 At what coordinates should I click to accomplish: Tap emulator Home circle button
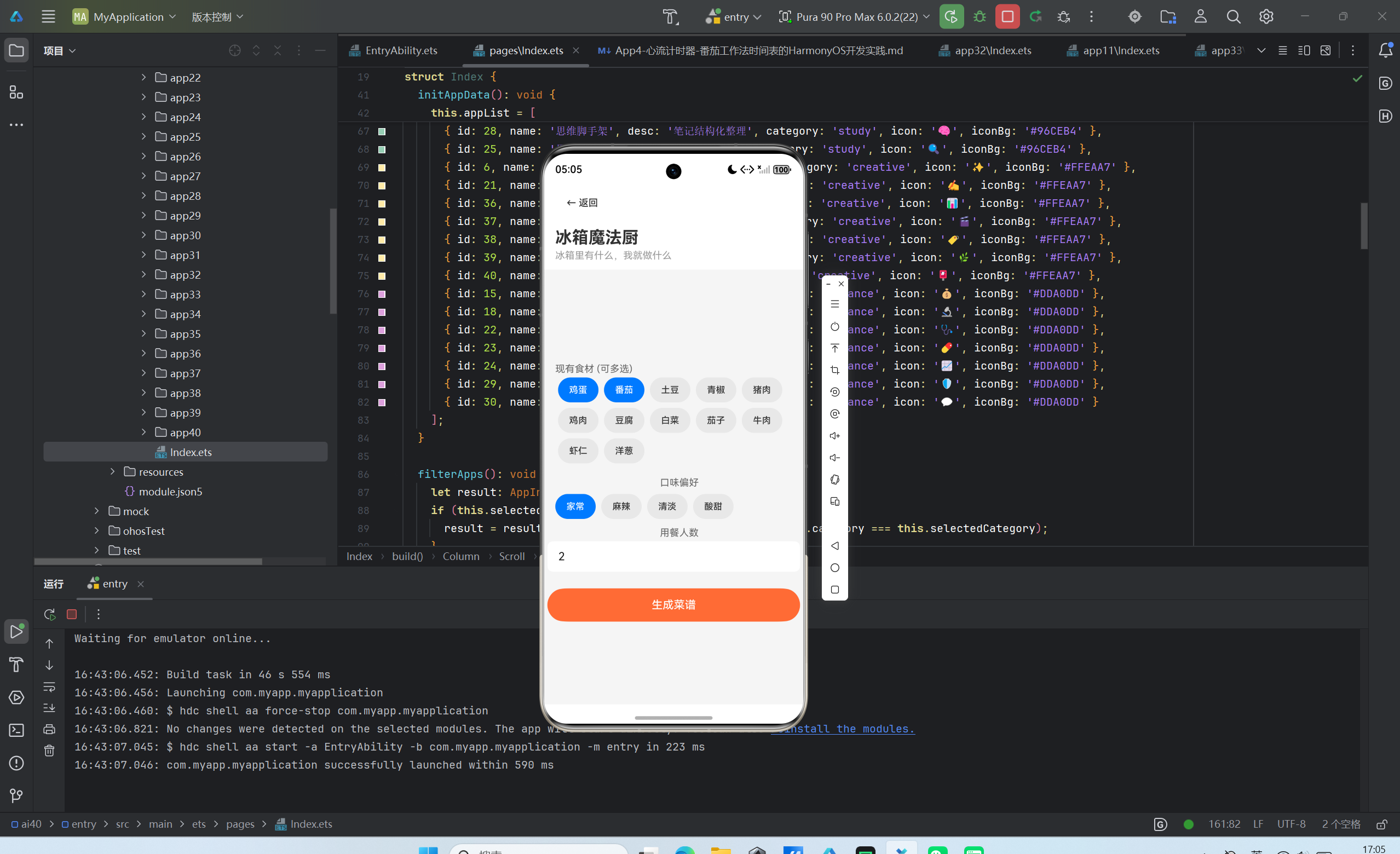834,568
